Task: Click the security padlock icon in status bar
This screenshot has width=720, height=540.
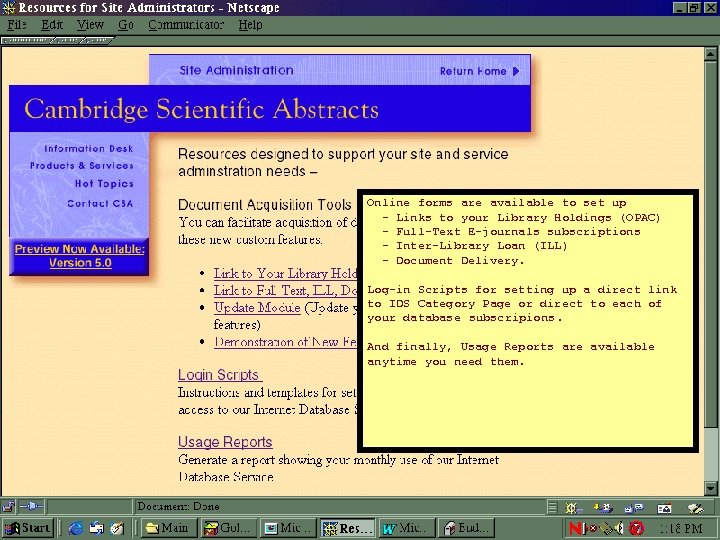Action: pyautogui.click(x=8, y=506)
